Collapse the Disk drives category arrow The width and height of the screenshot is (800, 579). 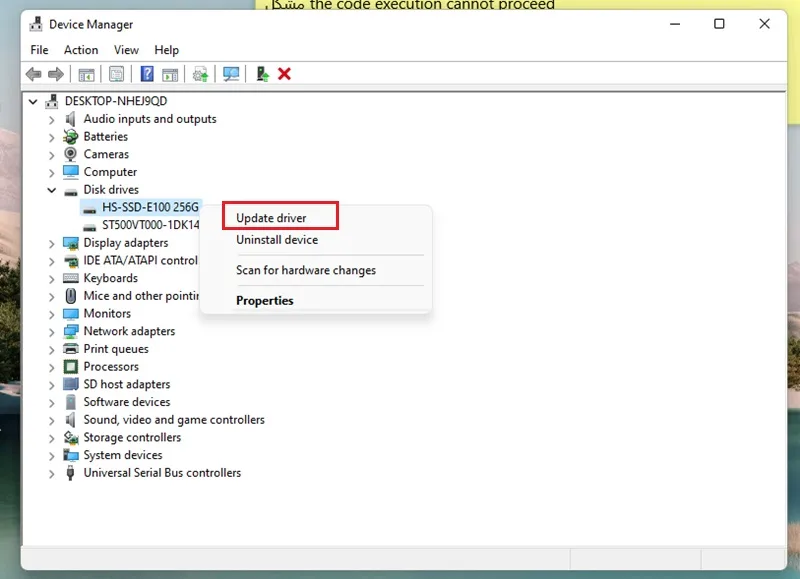(x=52, y=190)
